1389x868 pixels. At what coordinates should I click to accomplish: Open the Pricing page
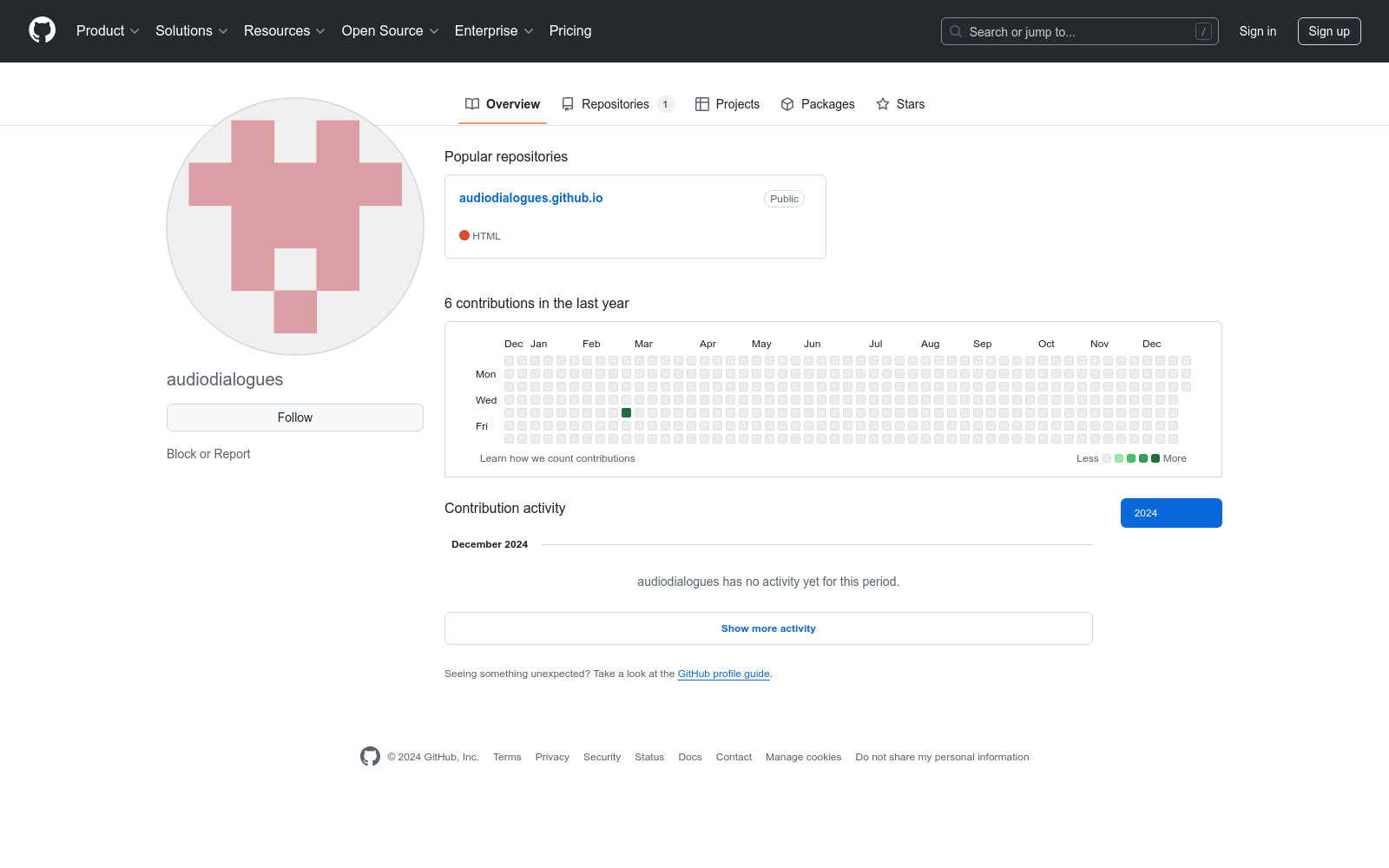pyautogui.click(x=570, y=31)
